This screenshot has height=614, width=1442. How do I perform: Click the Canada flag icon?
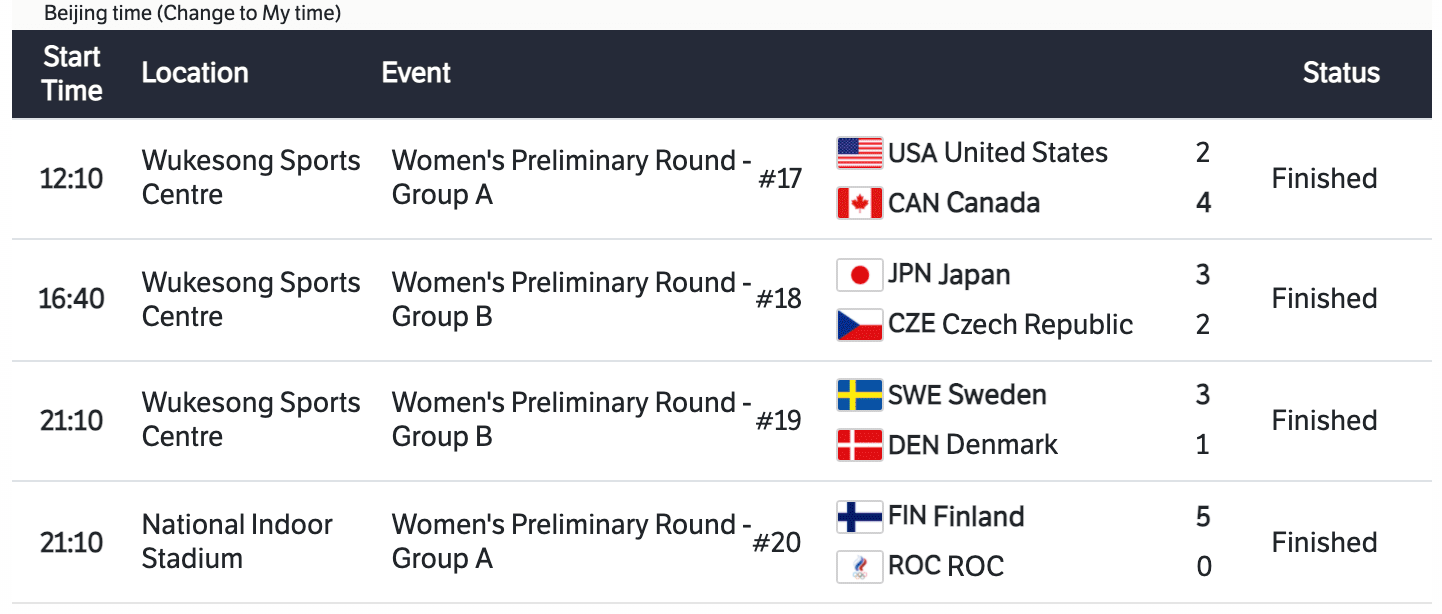point(859,203)
